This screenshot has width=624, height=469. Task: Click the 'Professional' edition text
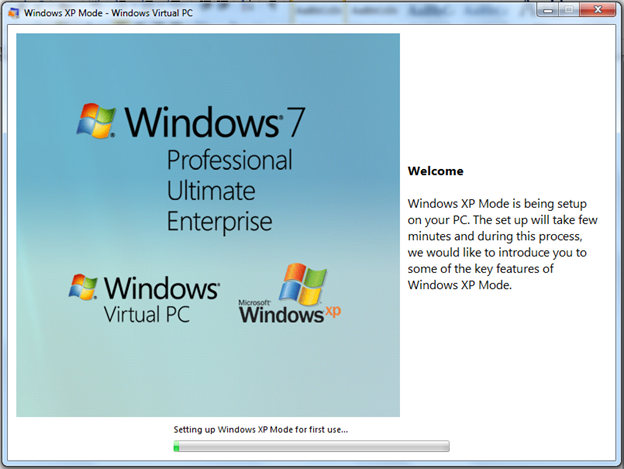tap(229, 160)
